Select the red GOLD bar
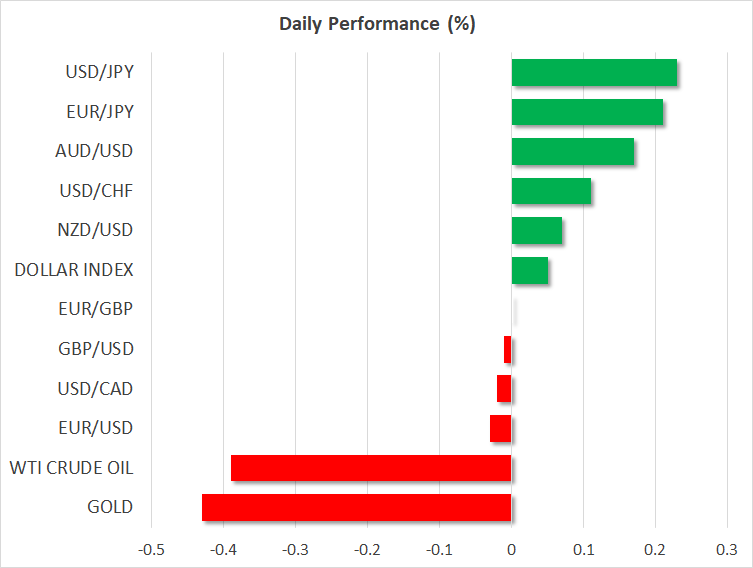 [x=357, y=507]
